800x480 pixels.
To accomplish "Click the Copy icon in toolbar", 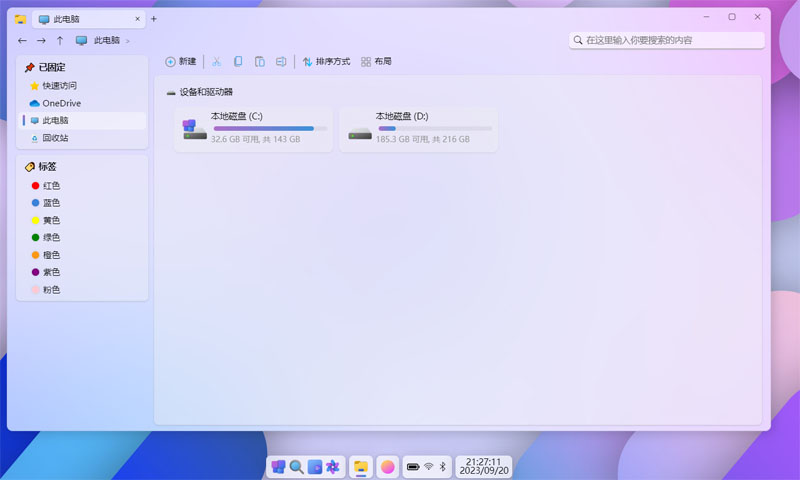I will click(238, 62).
